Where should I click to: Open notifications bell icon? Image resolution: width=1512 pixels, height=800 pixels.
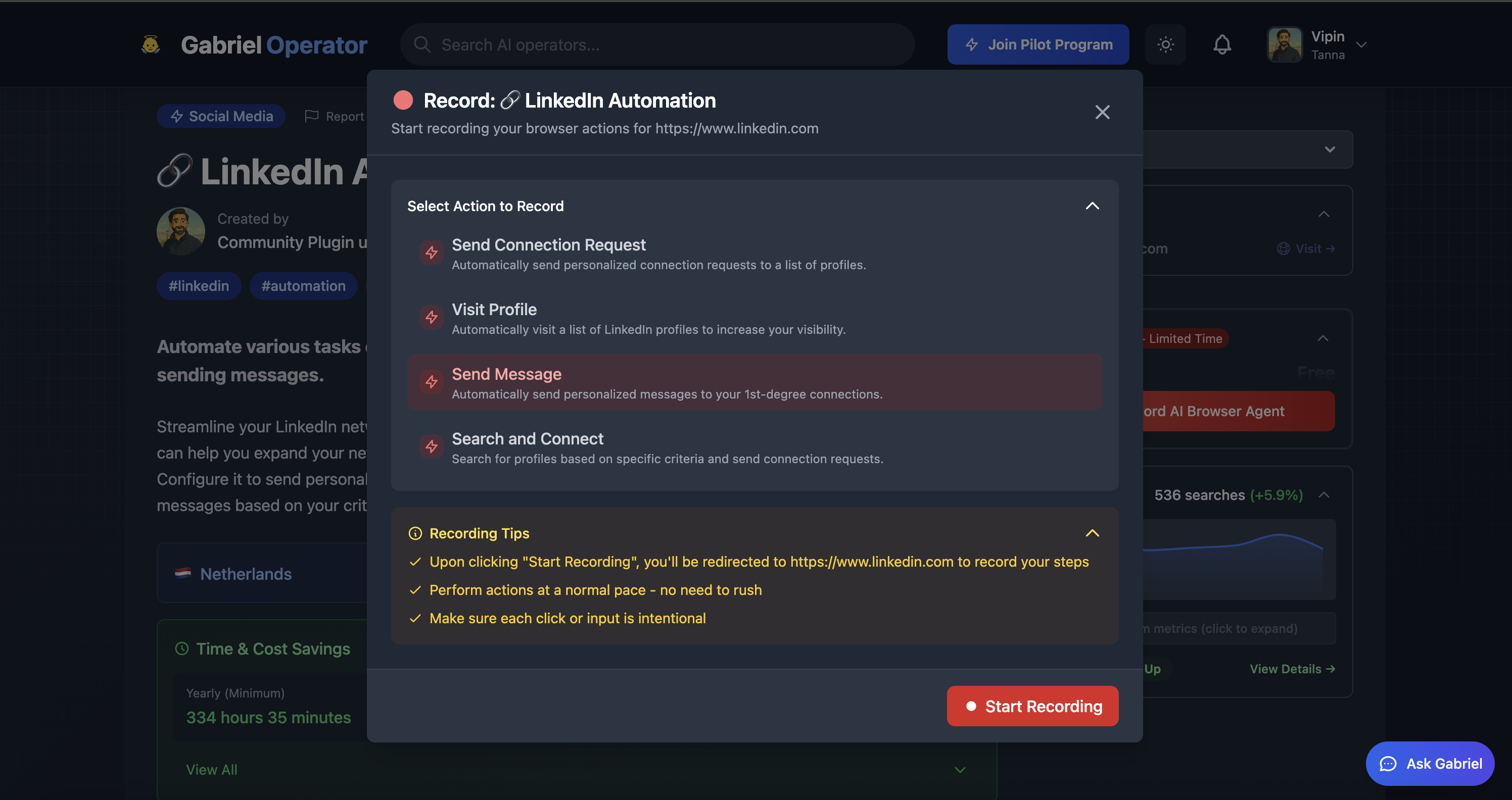[x=1222, y=44]
